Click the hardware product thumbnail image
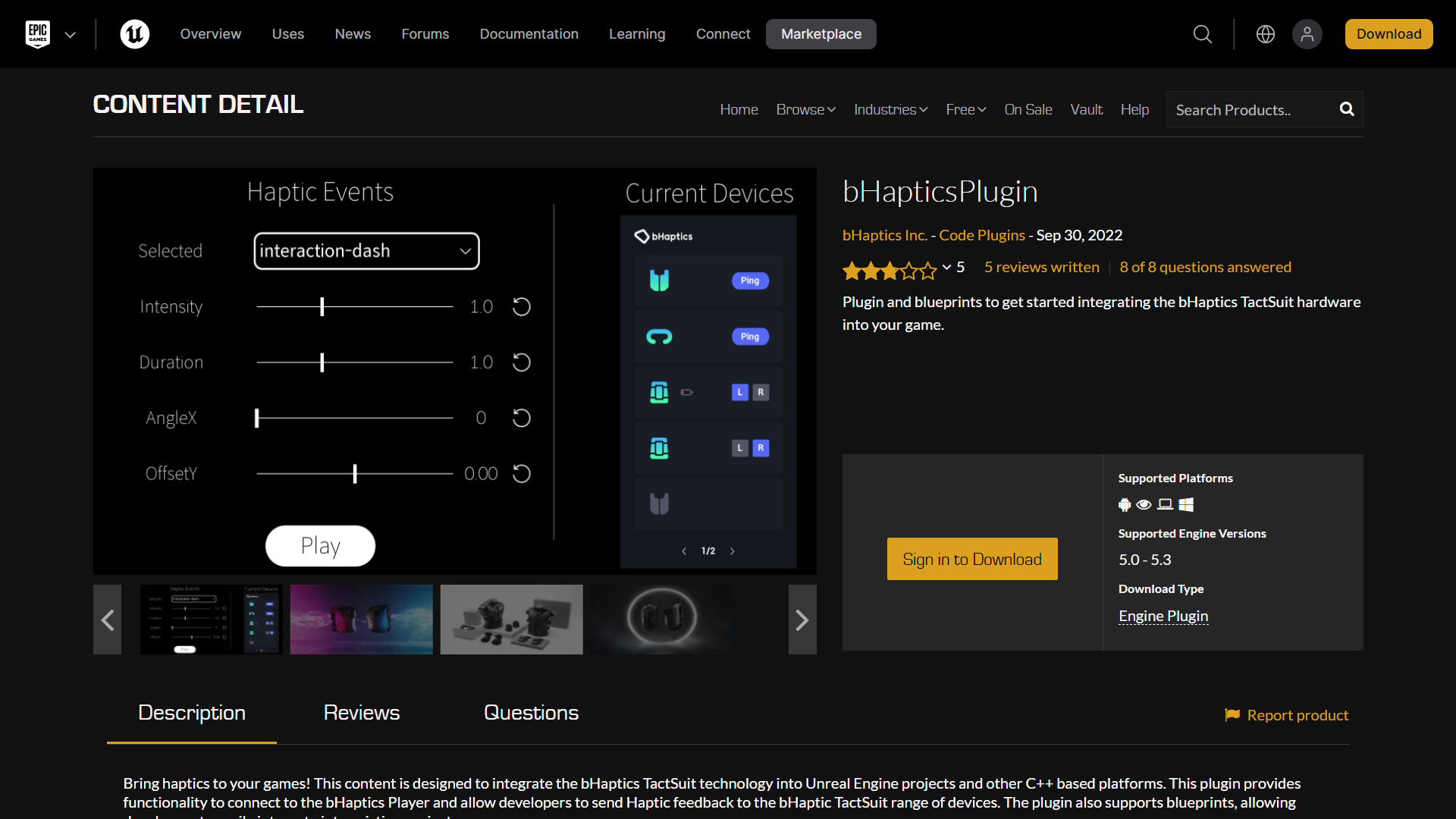The width and height of the screenshot is (1456, 819). click(512, 619)
